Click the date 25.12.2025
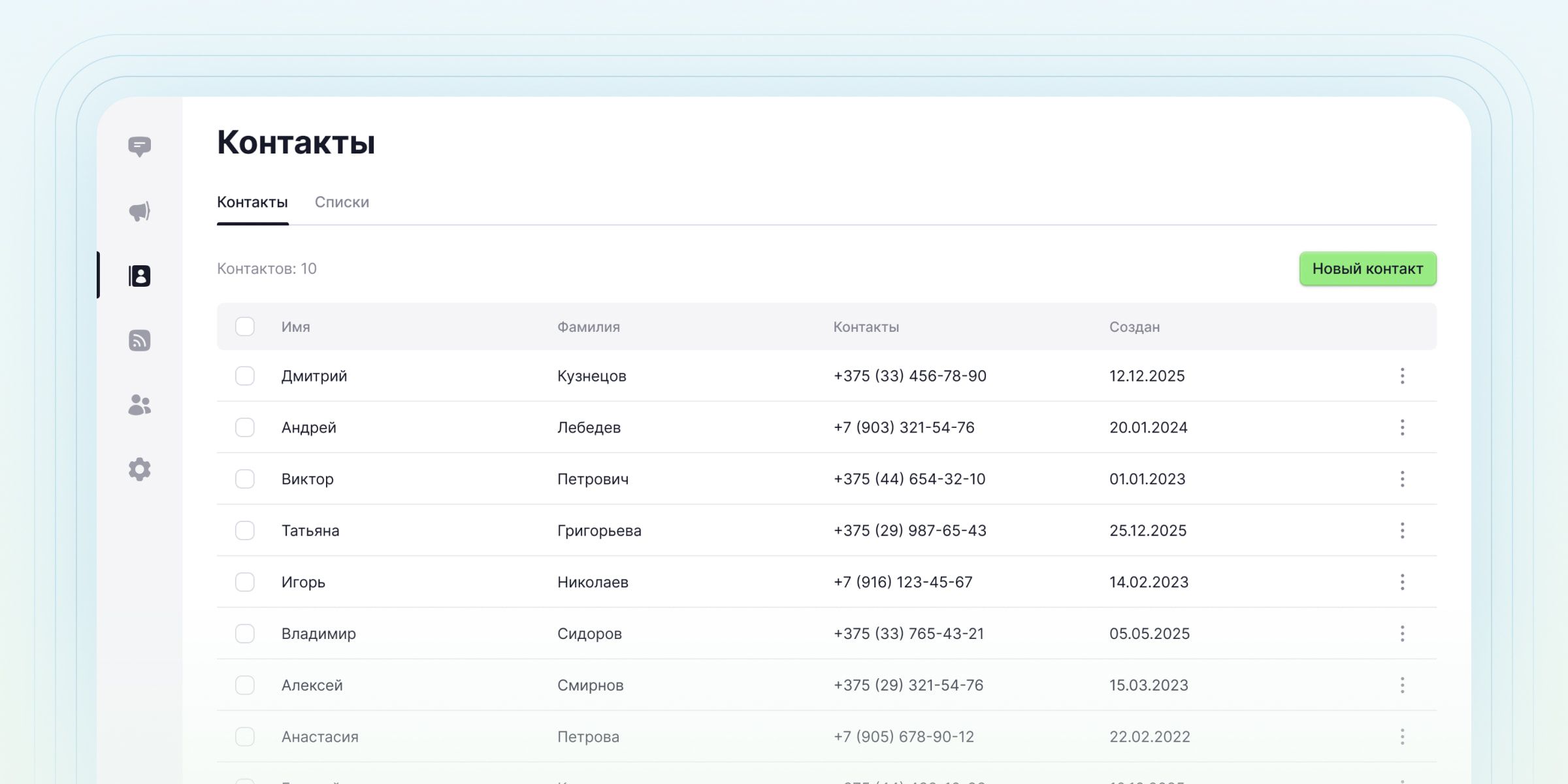The image size is (1568, 784). tap(1148, 531)
